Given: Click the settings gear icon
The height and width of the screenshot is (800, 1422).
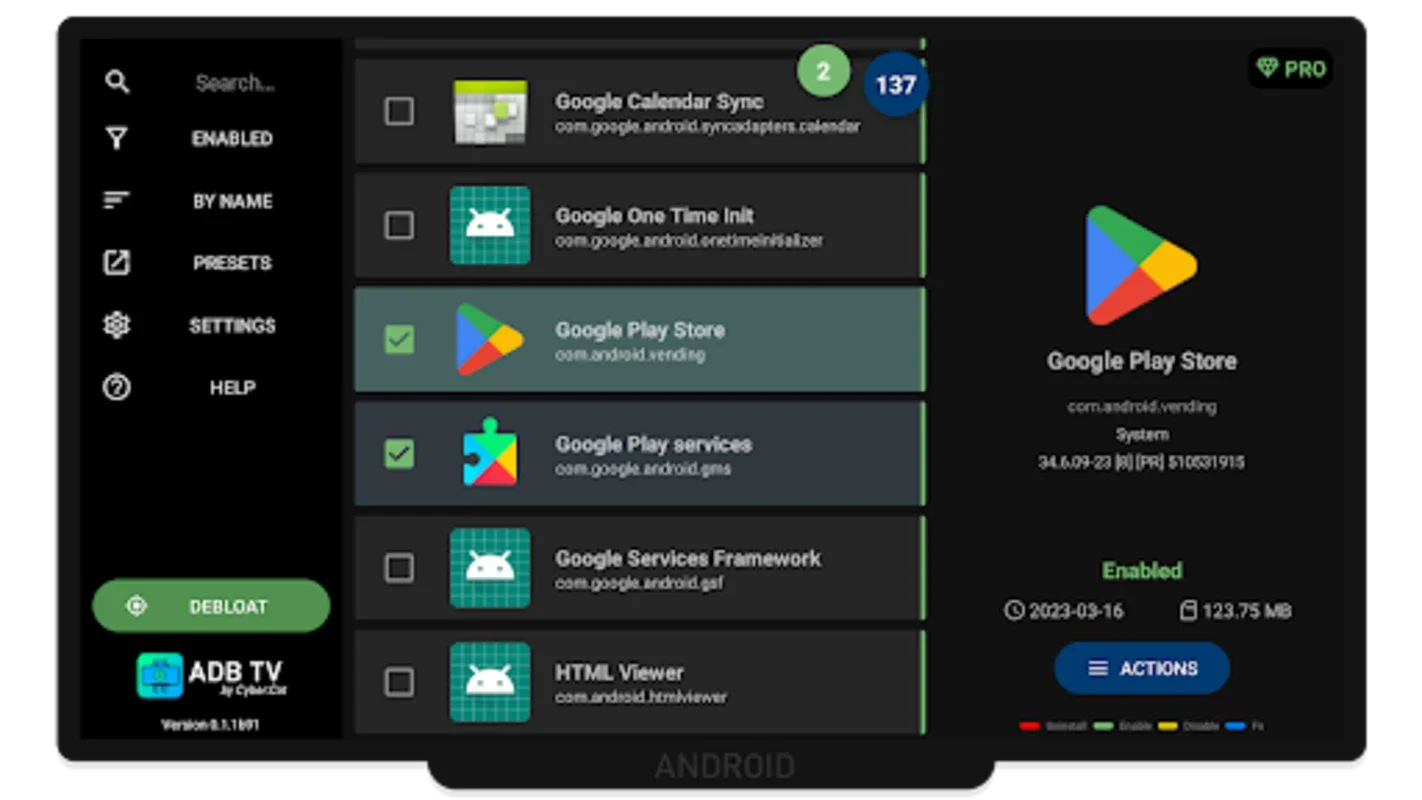Looking at the screenshot, I should pyautogui.click(x=117, y=325).
